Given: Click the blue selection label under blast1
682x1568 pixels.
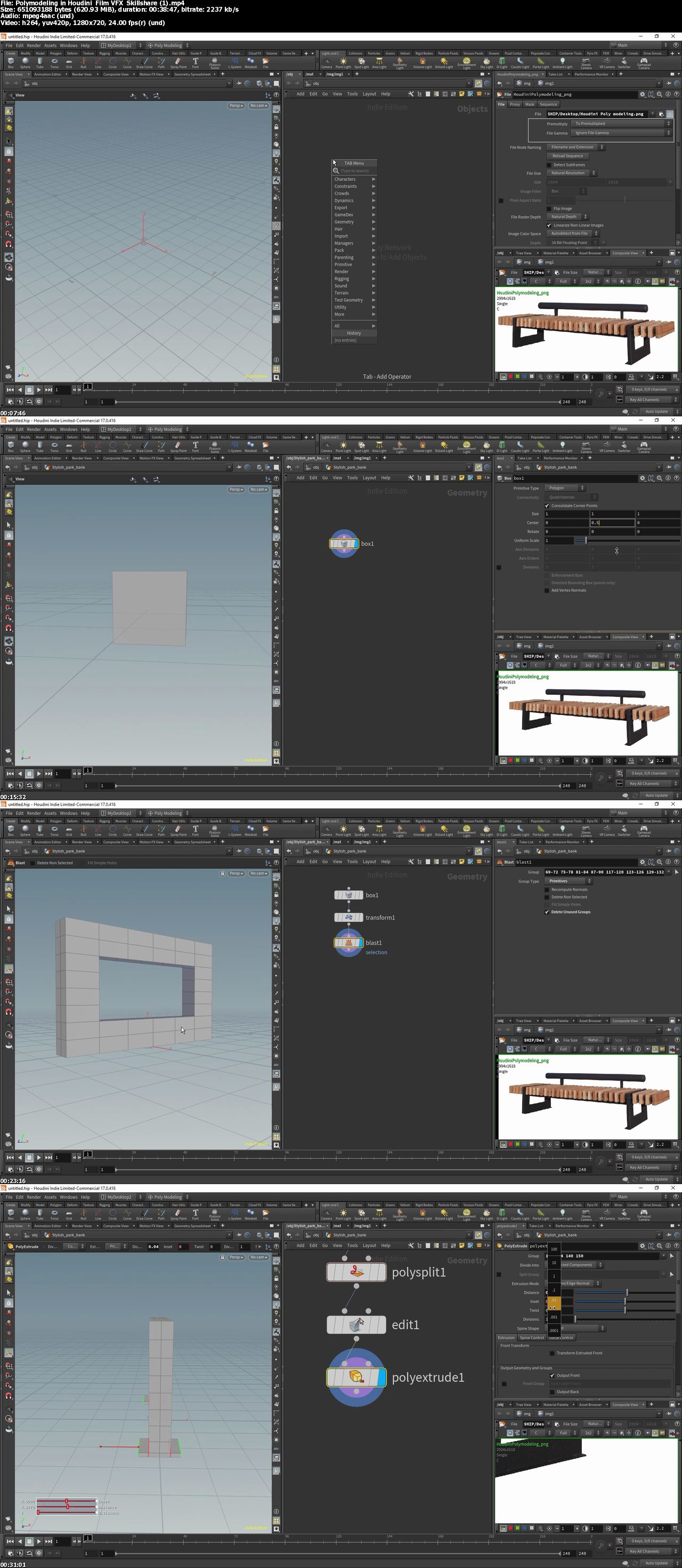Looking at the screenshot, I should tap(376, 952).
